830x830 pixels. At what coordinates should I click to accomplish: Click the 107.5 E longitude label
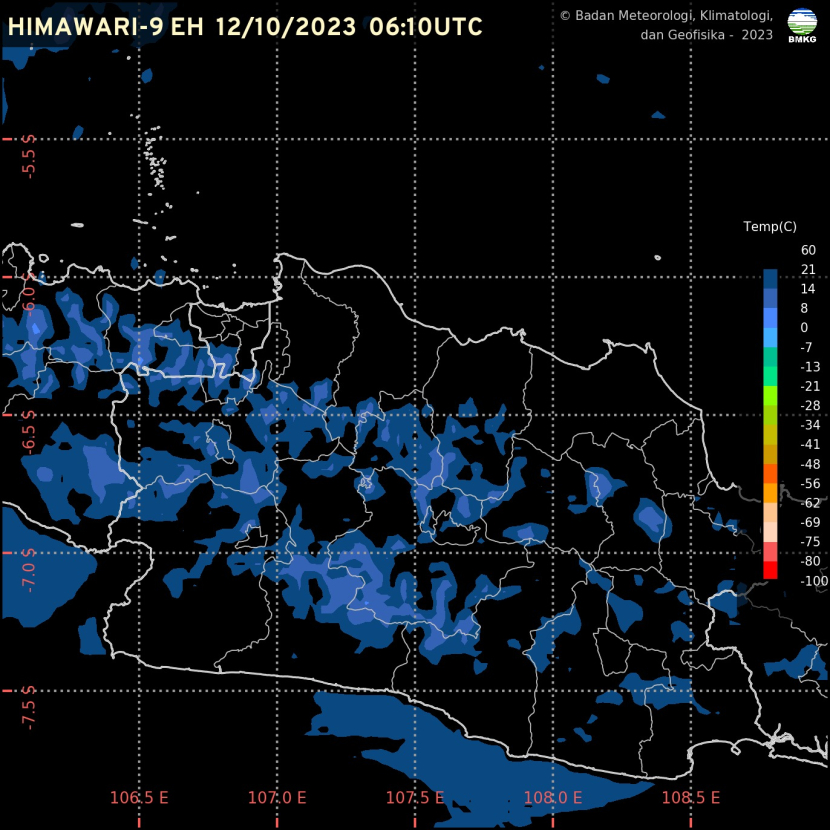[415, 798]
